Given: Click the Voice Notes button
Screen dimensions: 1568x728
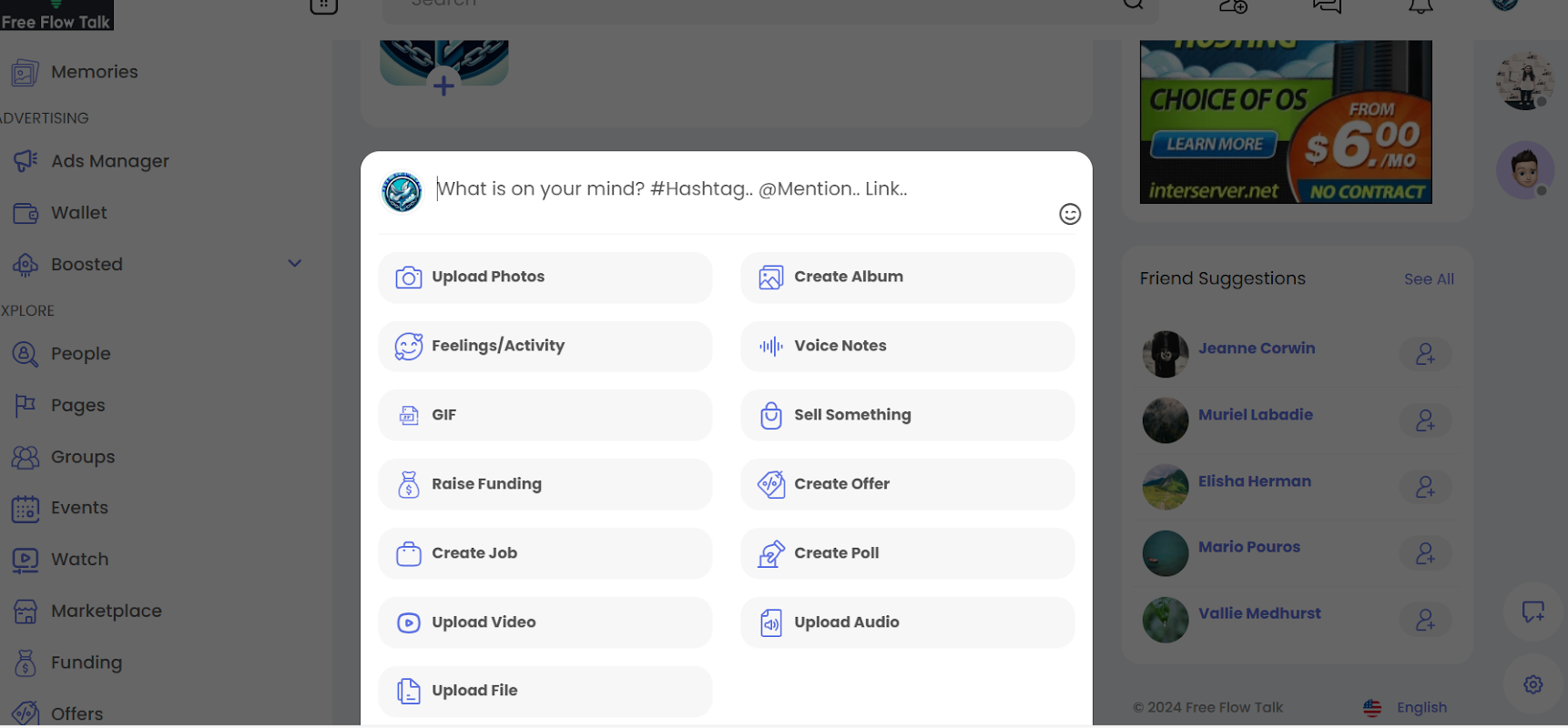Looking at the screenshot, I should (x=907, y=346).
